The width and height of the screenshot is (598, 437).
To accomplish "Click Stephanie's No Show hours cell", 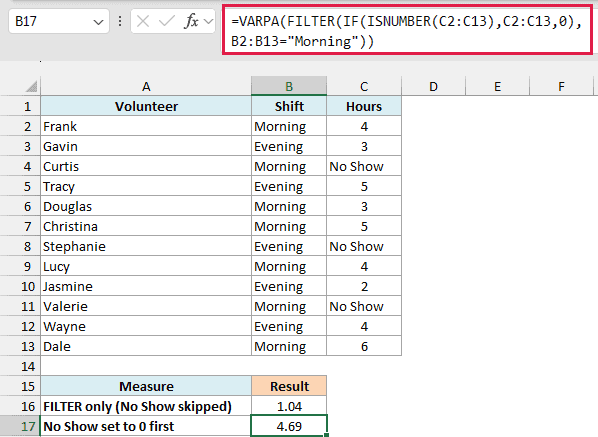I will click(x=364, y=246).
